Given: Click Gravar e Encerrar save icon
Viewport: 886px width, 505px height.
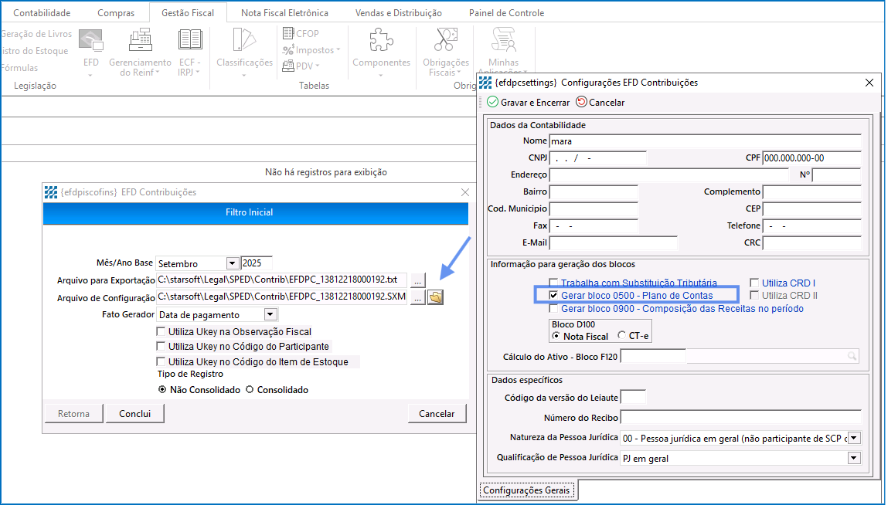Looking at the screenshot, I should (x=493, y=102).
